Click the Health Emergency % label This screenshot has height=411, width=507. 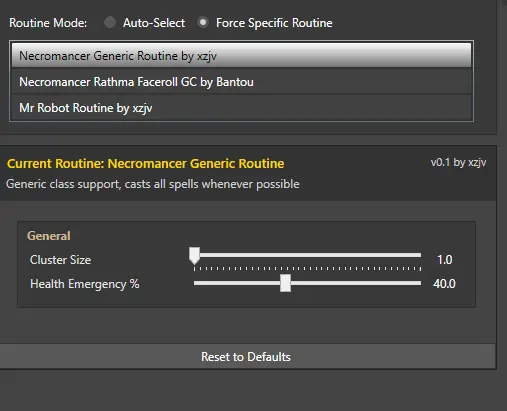pos(85,284)
